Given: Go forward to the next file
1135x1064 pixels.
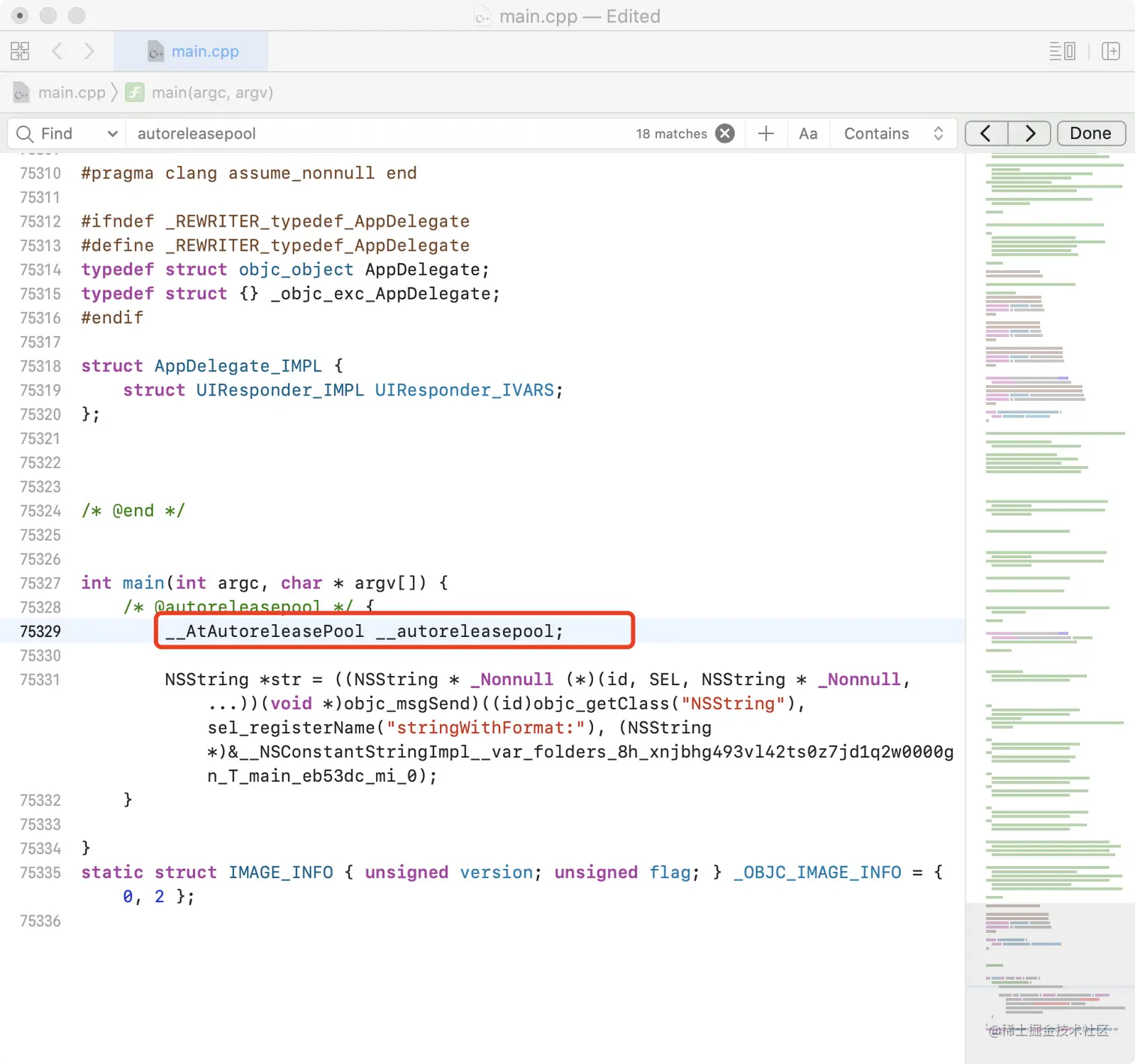Looking at the screenshot, I should click(x=89, y=51).
